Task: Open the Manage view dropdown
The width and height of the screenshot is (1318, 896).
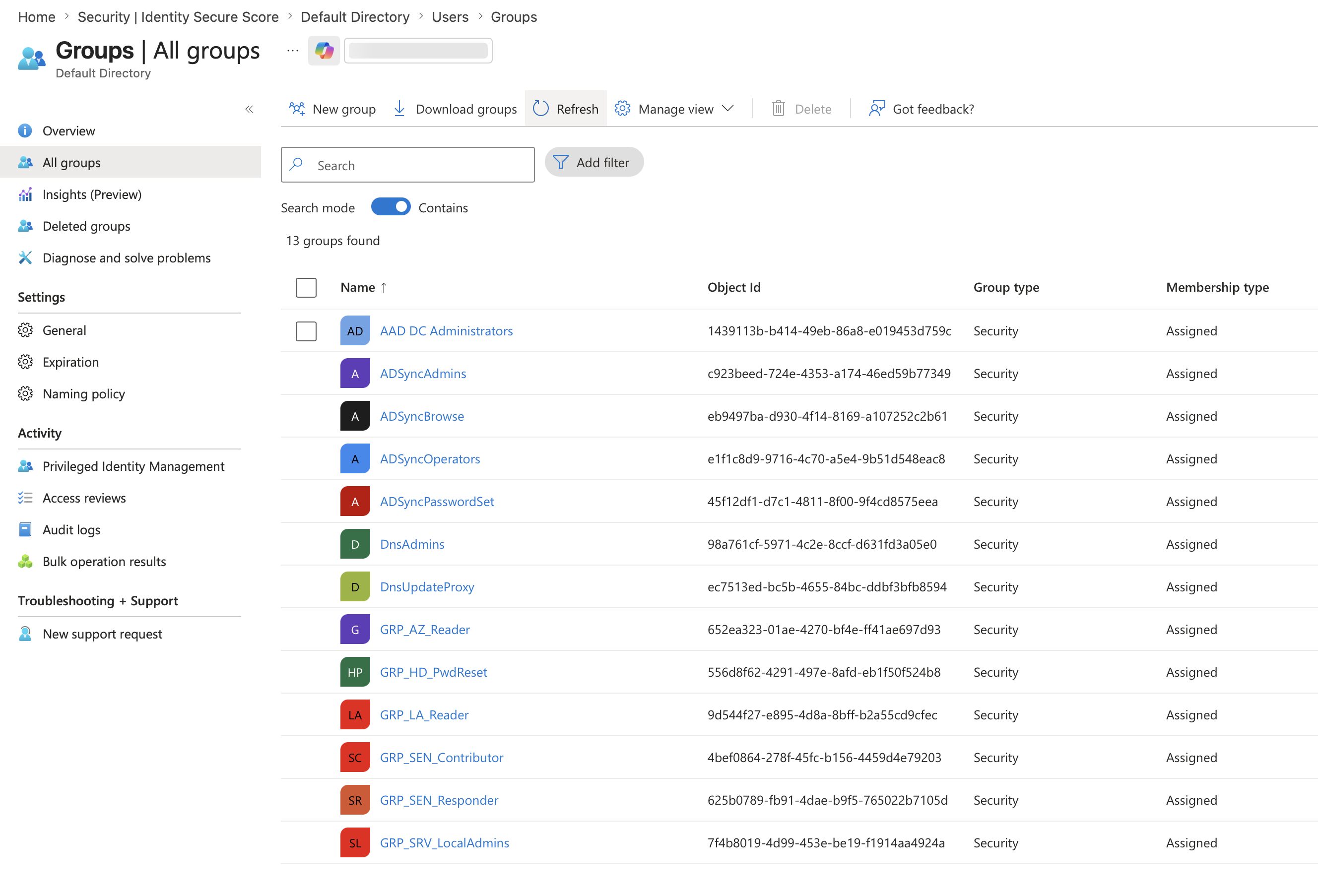Action: 674,109
